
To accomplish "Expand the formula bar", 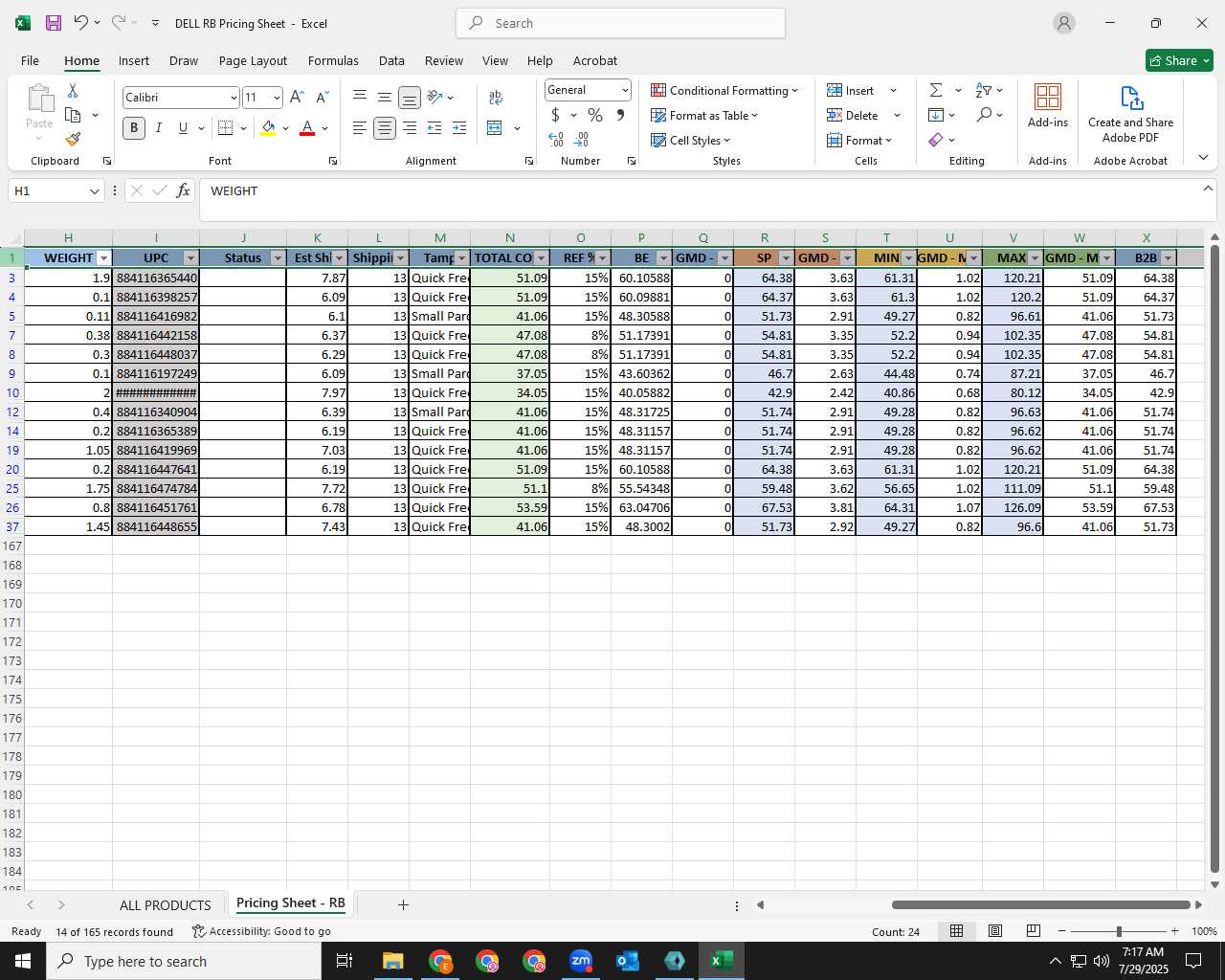I will 1208,189.
